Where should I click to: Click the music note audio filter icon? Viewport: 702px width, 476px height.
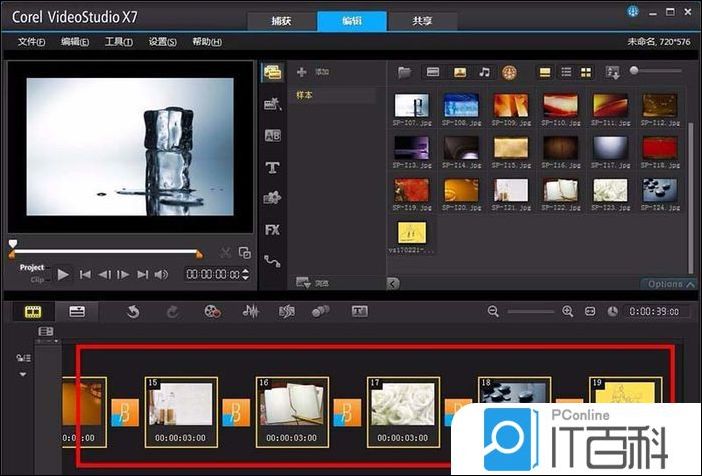tap(484, 72)
